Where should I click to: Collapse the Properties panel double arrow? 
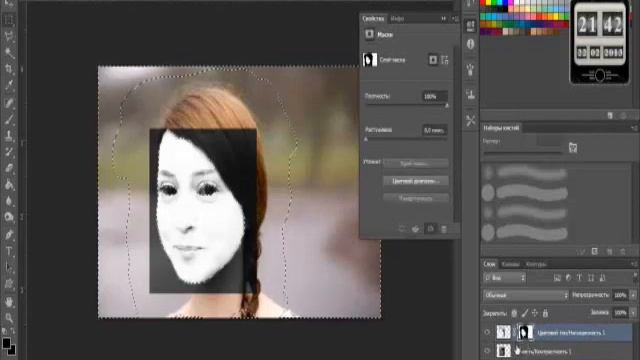coord(444,19)
